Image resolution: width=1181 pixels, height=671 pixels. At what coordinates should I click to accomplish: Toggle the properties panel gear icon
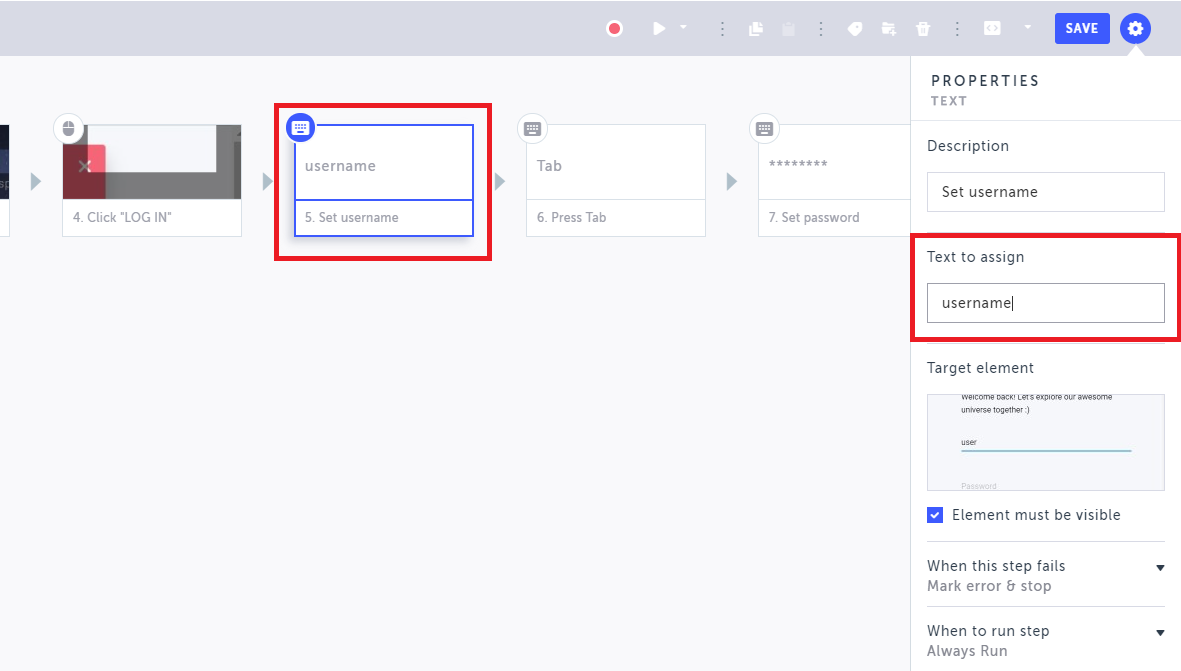click(1135, 29)
